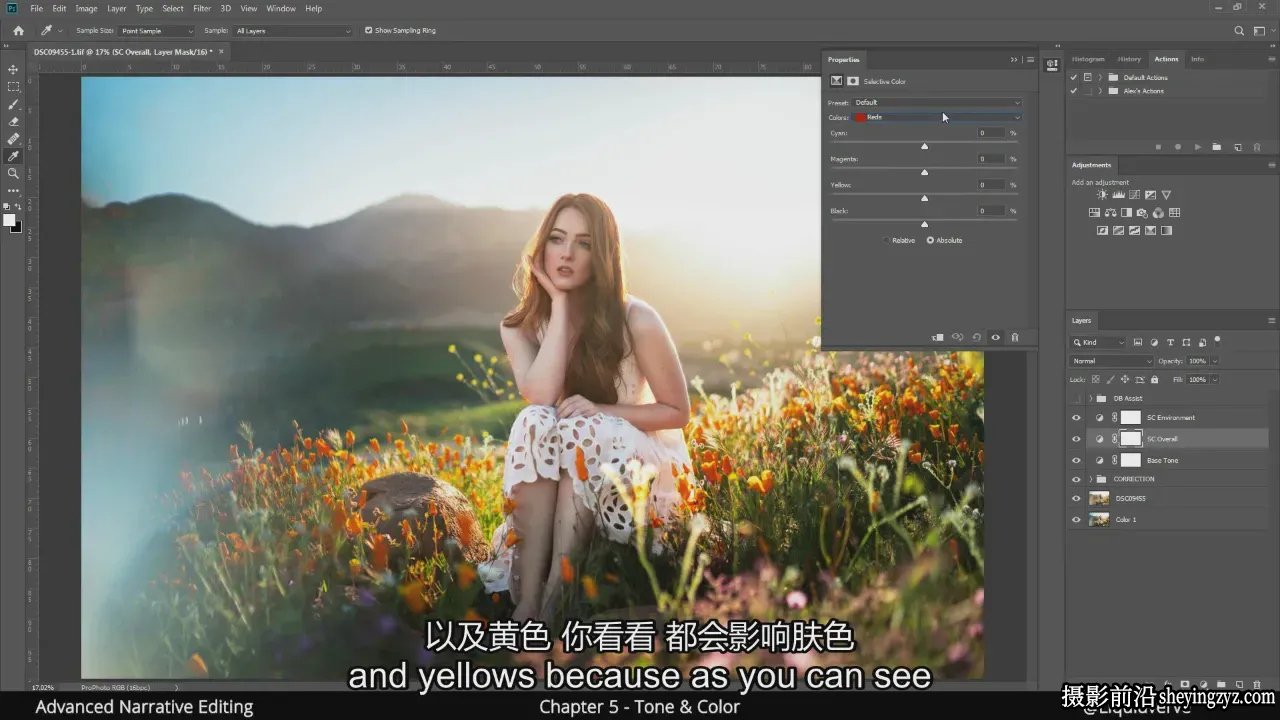
Task: Click the Lock all icon in Layers
Action: [x=1154, y=380]
